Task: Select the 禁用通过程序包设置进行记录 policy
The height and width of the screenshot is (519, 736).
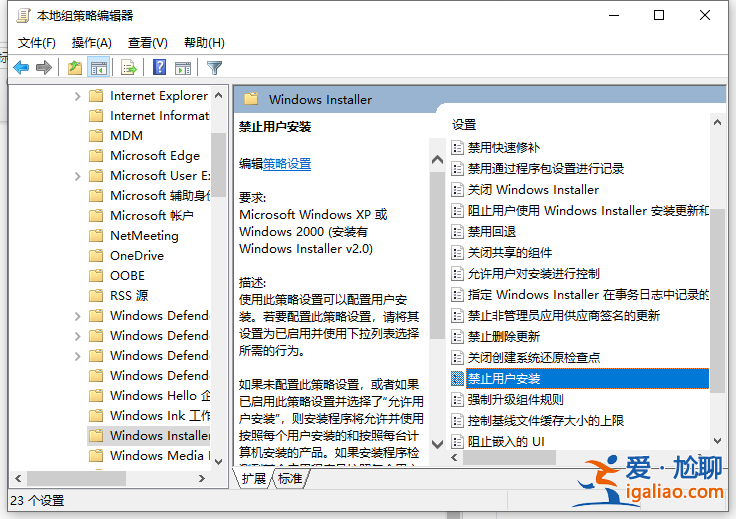Action: (x=545, y=169)
